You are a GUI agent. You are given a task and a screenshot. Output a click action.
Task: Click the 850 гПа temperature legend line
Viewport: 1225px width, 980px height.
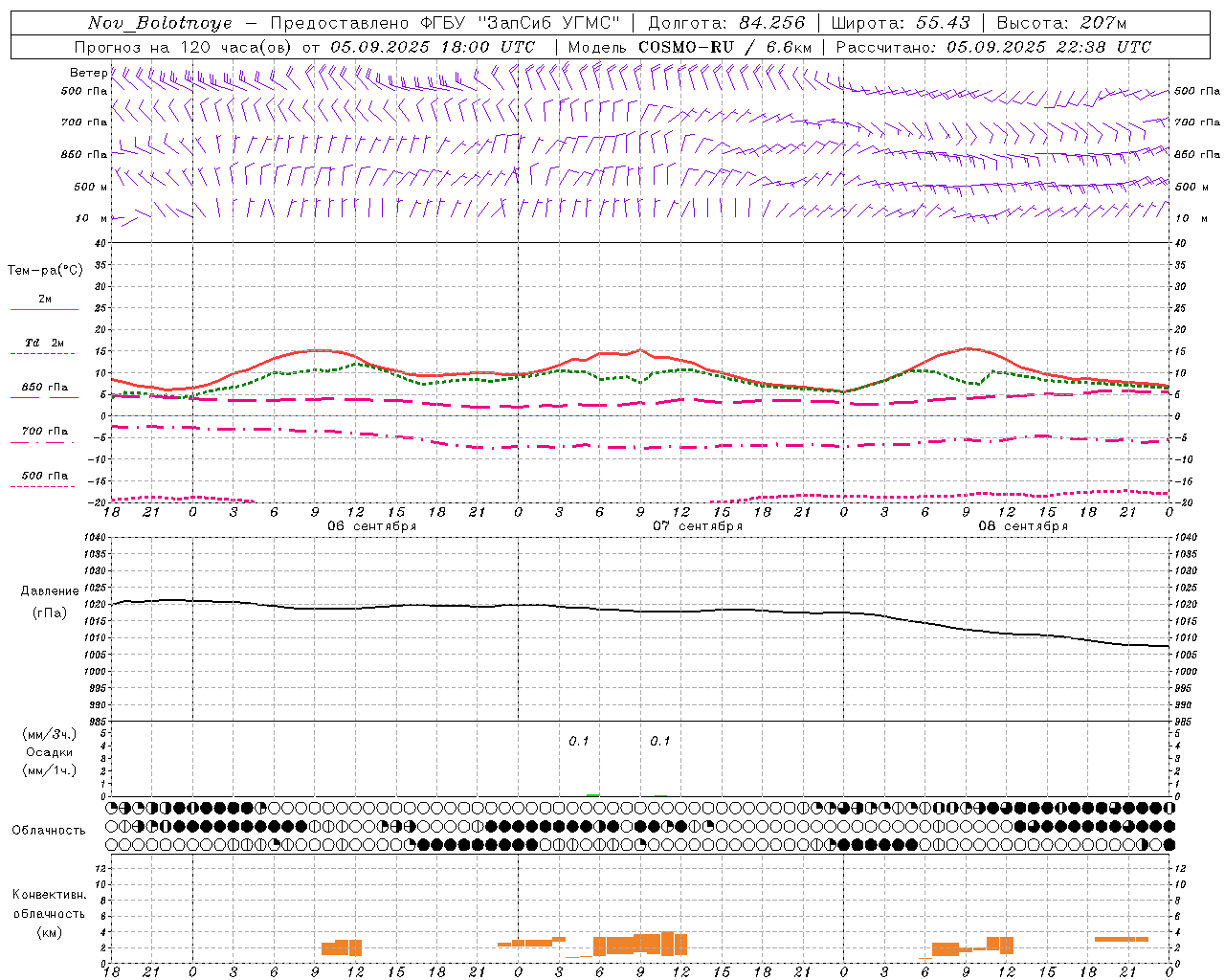[x=44, y=398]
